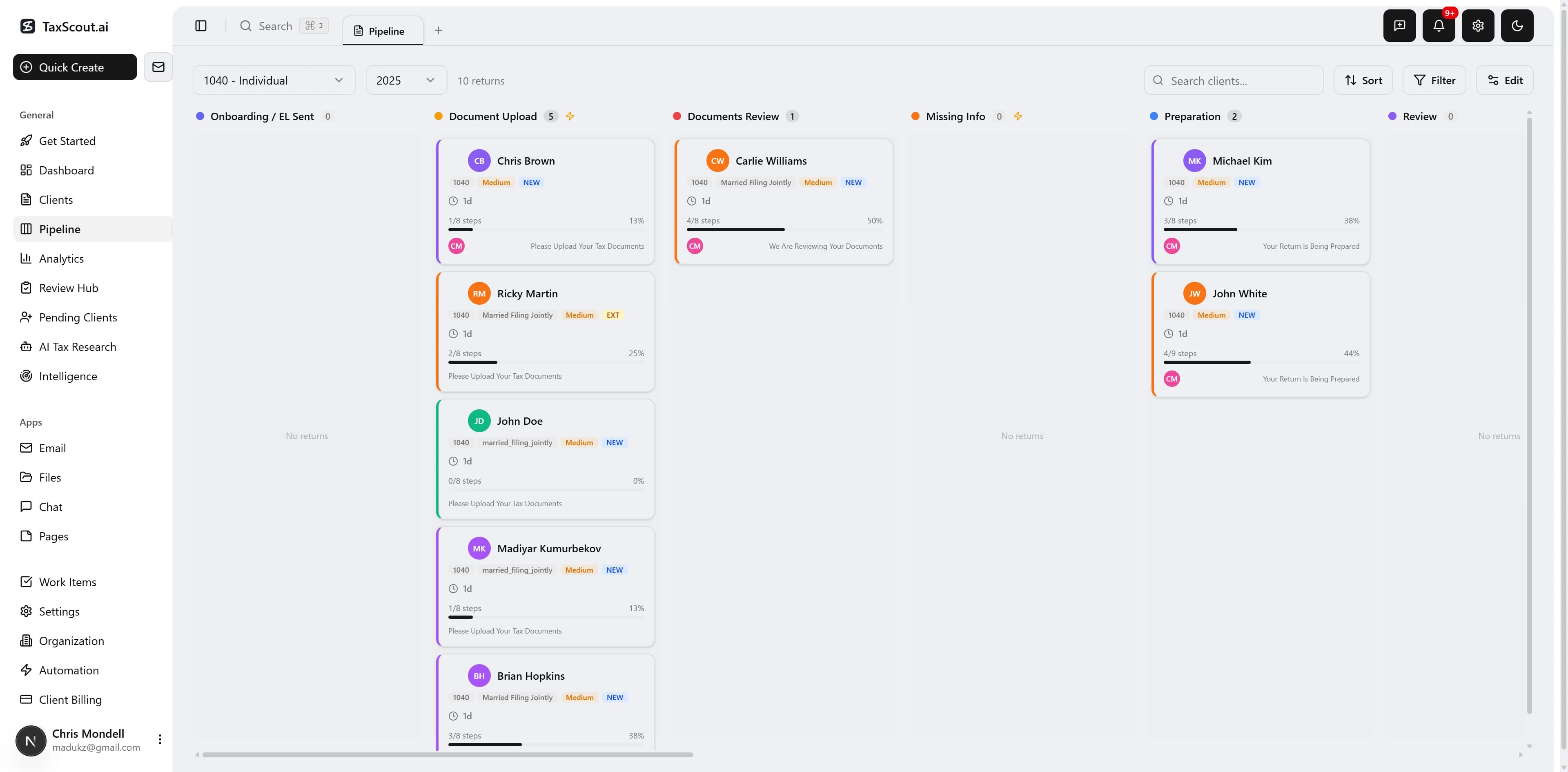Open settings gear in top bar
Viewport: 1568px width, 772px height.
(1478, 26)
